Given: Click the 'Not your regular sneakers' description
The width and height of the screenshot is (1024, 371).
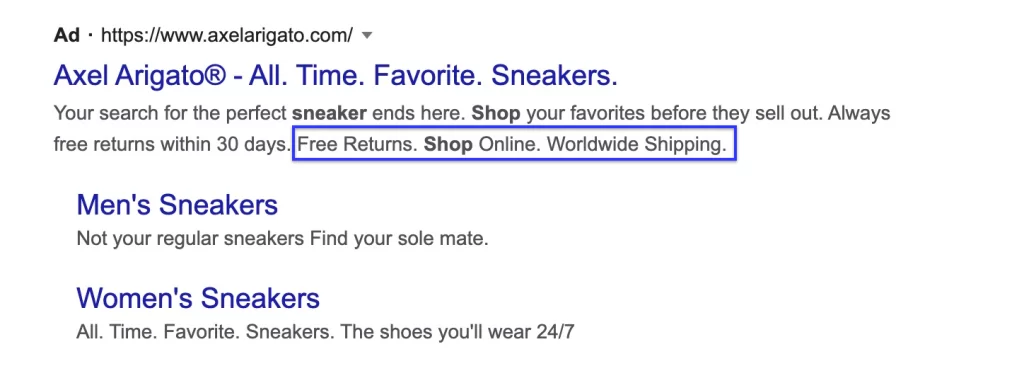Looking at the screenshot, I should 190,238.
